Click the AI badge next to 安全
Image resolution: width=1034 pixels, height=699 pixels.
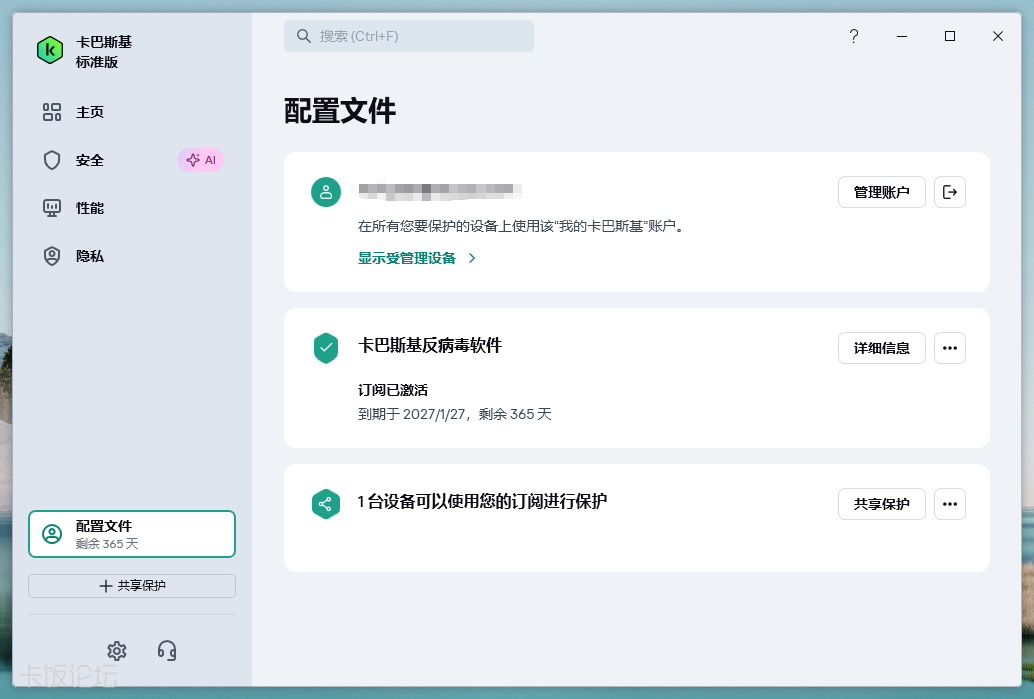point(200,160)
